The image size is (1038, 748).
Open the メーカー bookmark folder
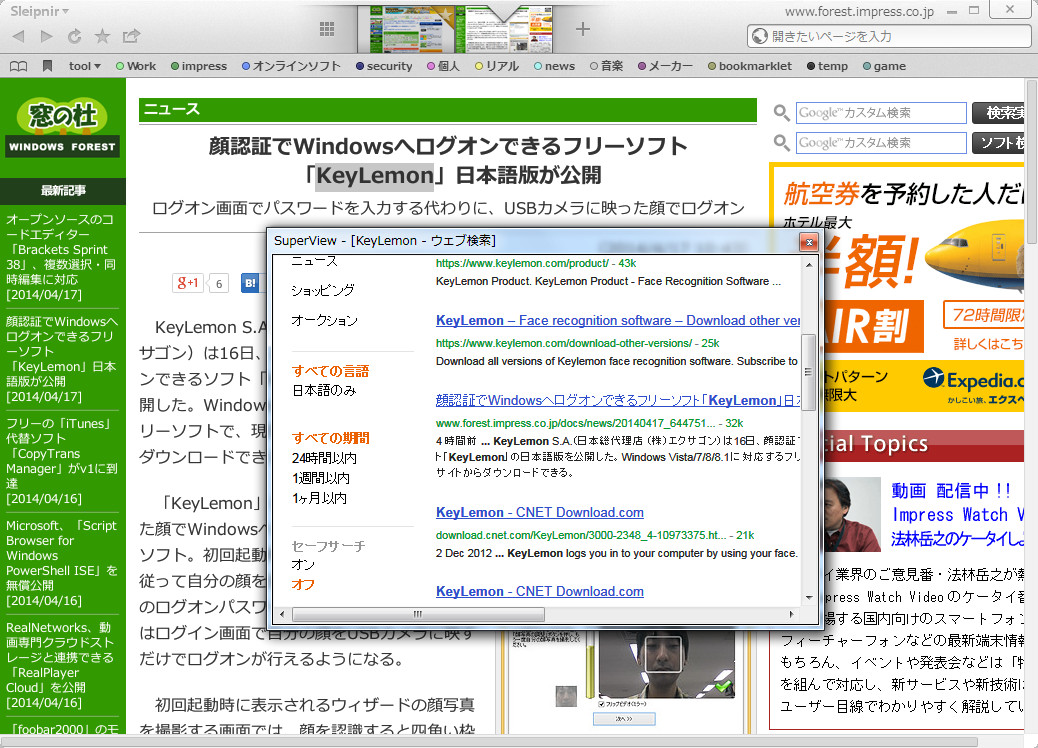coord(665,66)
